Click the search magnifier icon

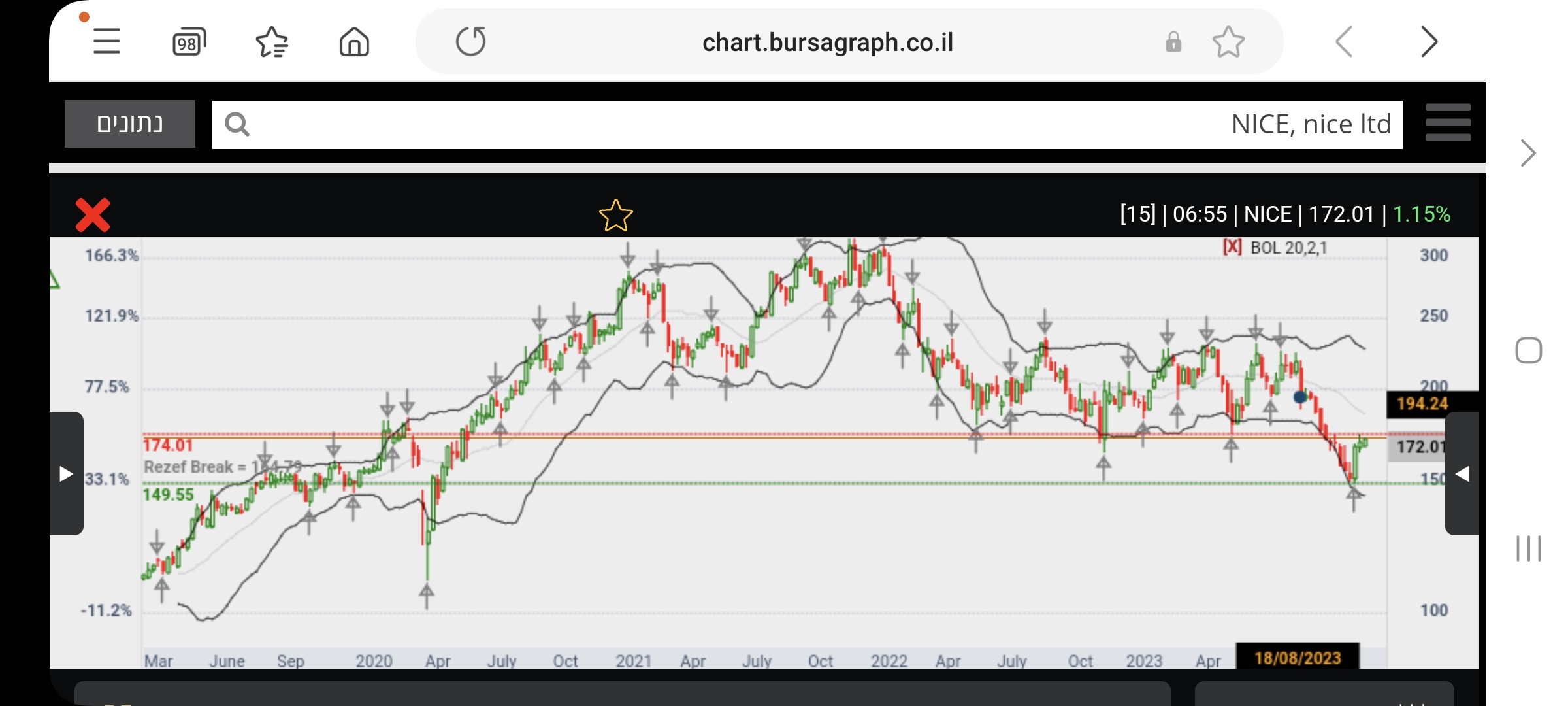click(237, 124)
